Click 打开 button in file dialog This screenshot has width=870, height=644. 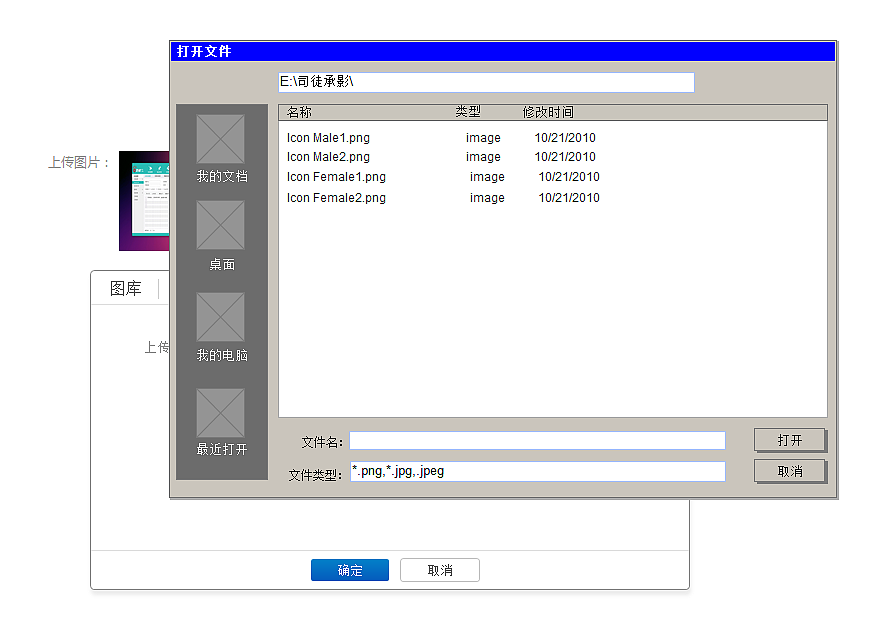click(x=790, y=440)
